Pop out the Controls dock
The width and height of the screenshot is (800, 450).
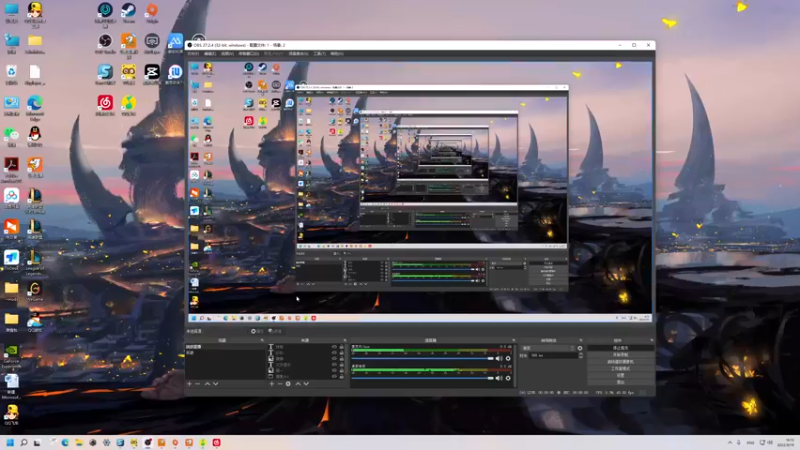652,340
